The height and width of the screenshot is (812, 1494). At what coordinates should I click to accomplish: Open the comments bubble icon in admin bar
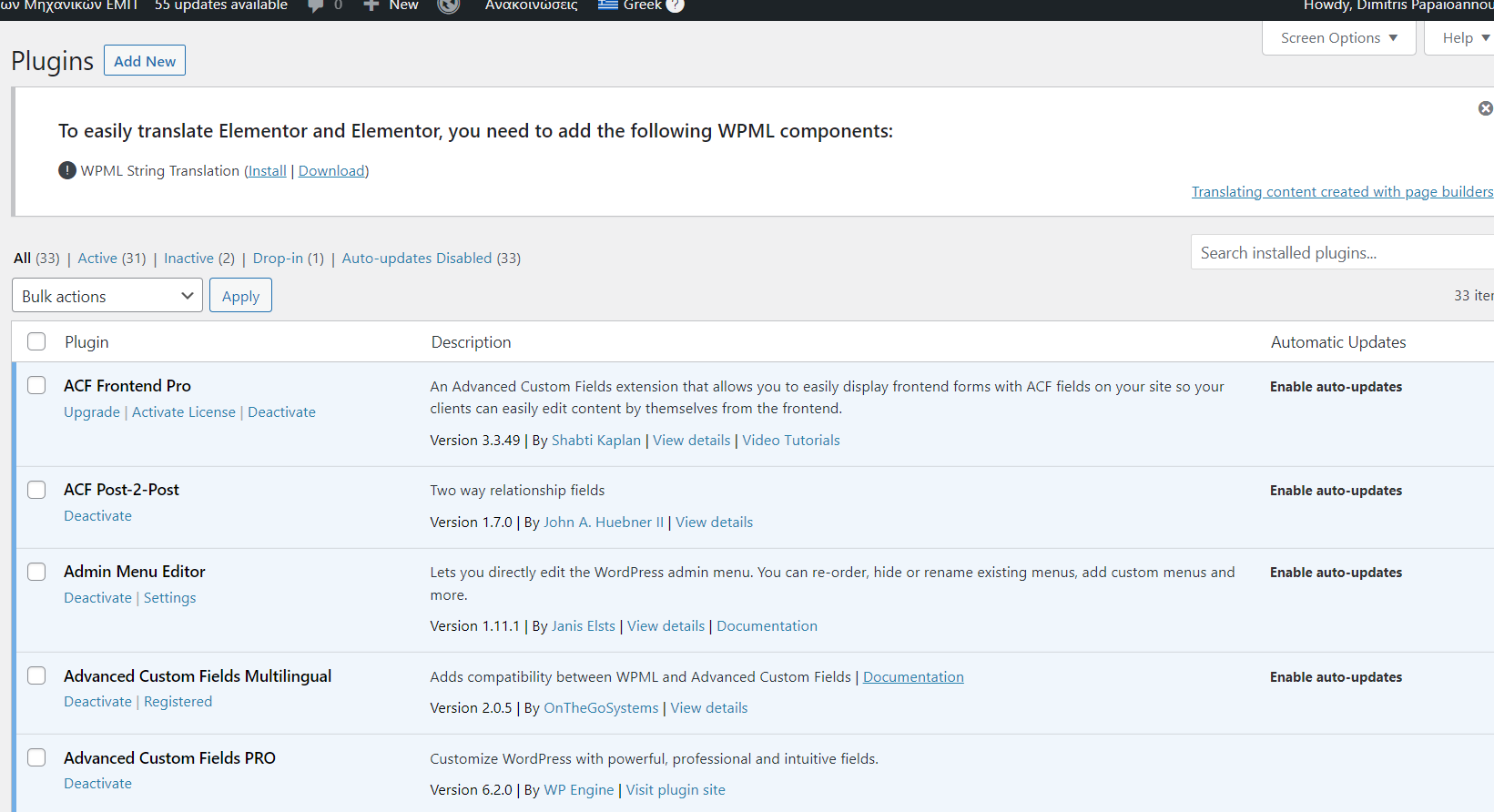pyautogui.click(x=316, y=6)
